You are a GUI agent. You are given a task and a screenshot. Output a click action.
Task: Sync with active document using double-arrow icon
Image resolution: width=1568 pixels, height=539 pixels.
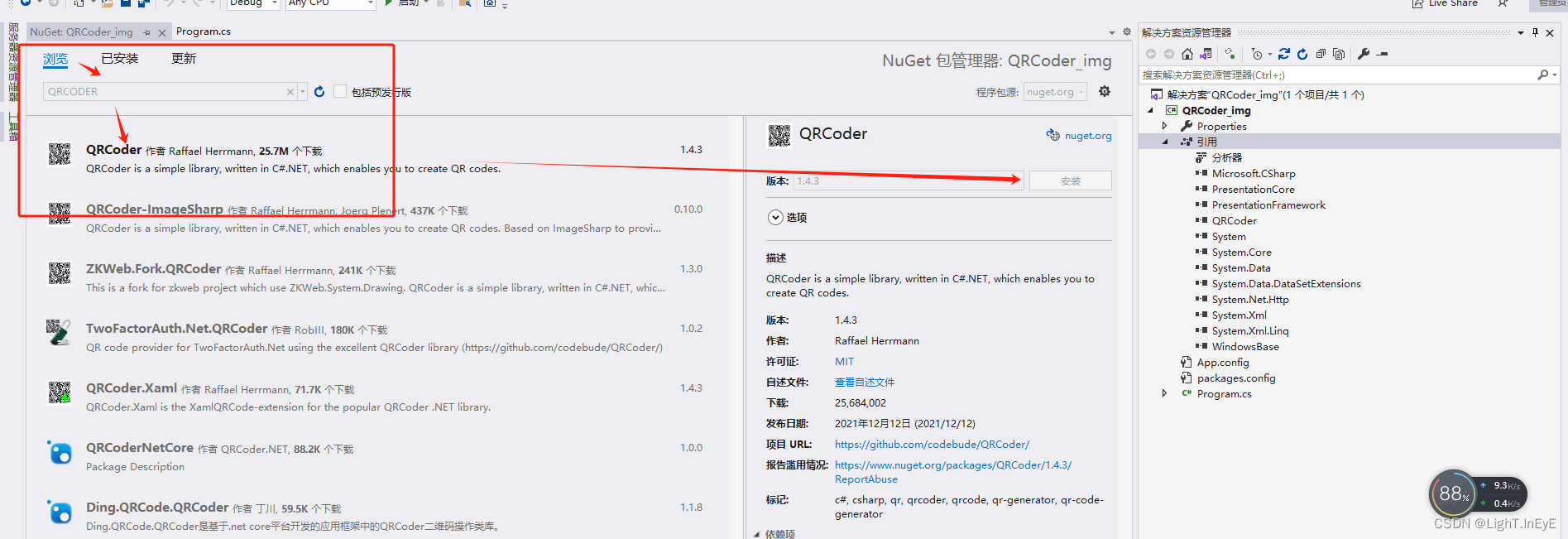[x=1284, y=54]
